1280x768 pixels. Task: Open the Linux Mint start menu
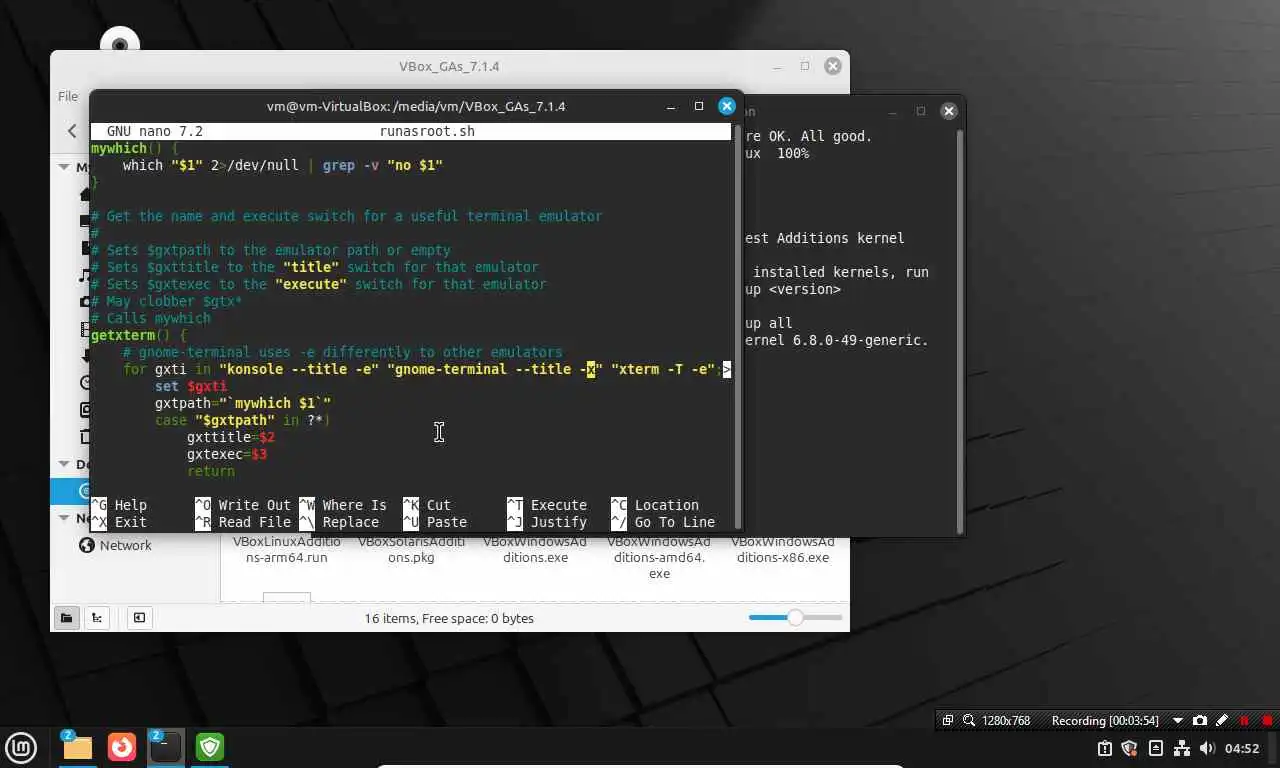[21, 746]
